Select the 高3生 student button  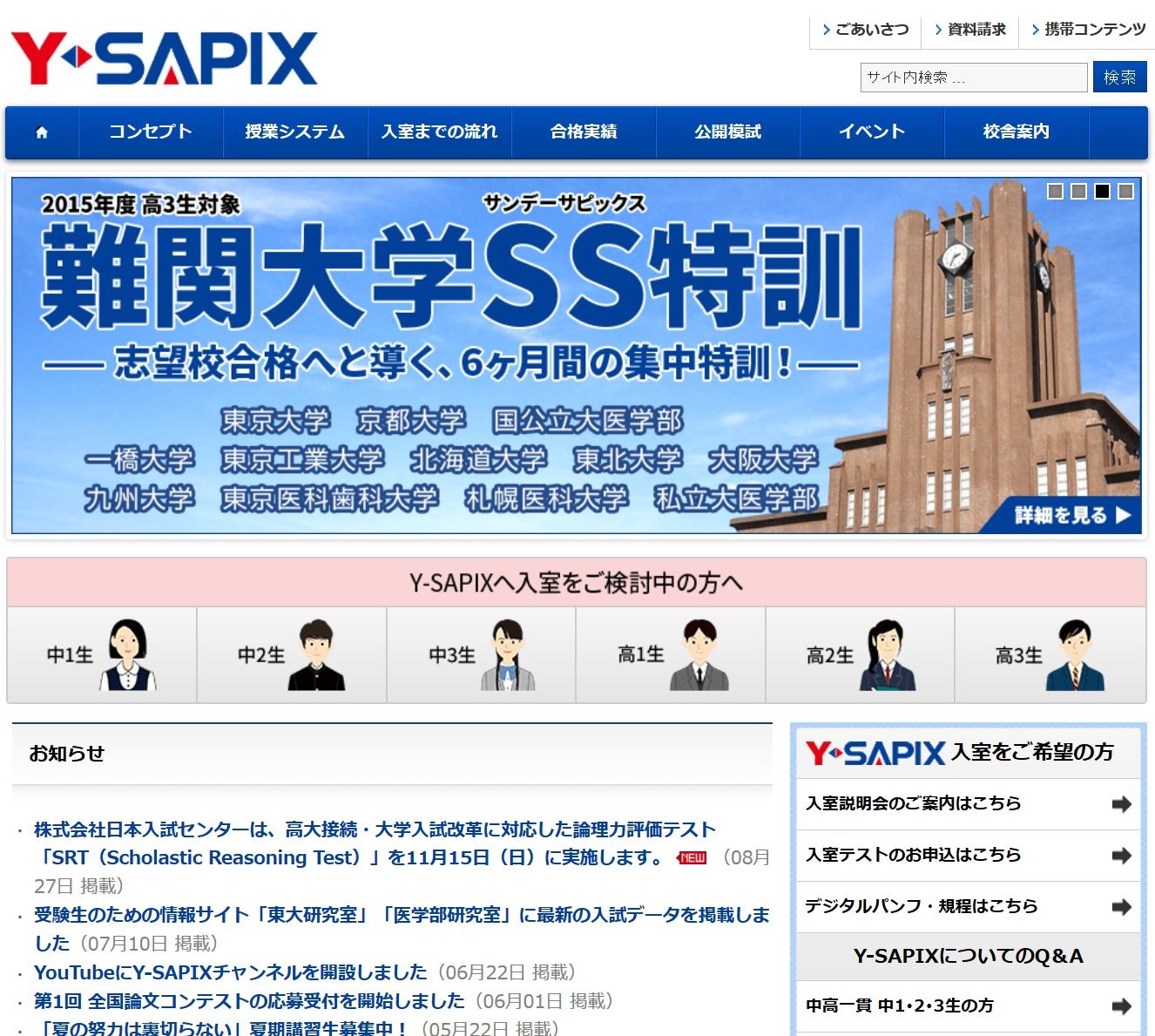[x=1050, y=655]
